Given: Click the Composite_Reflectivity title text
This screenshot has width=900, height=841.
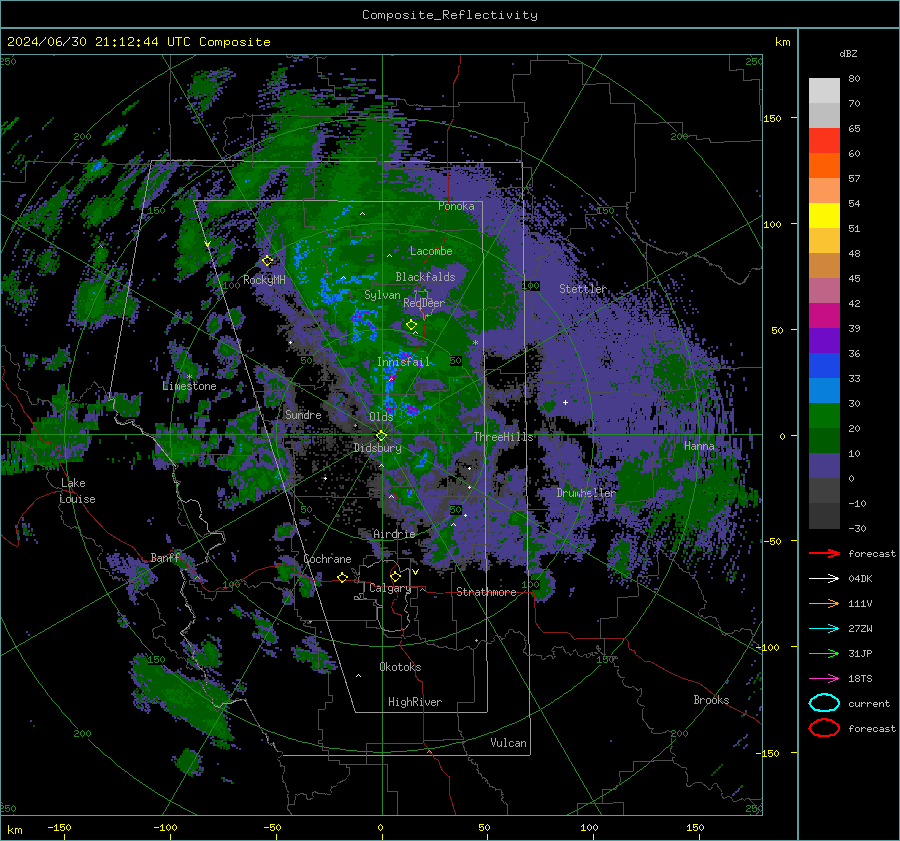Looking at the screenshot, I should (450, 15).
